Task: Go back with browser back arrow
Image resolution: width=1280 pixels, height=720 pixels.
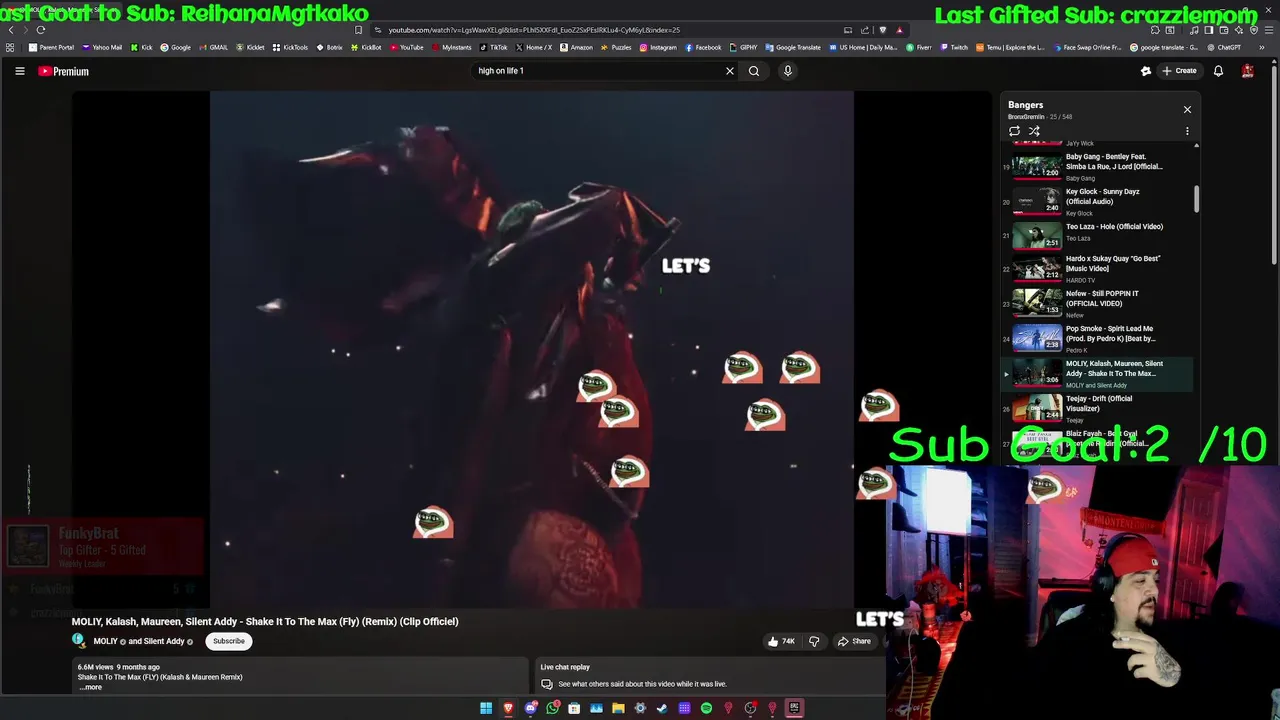Action: 11,30
